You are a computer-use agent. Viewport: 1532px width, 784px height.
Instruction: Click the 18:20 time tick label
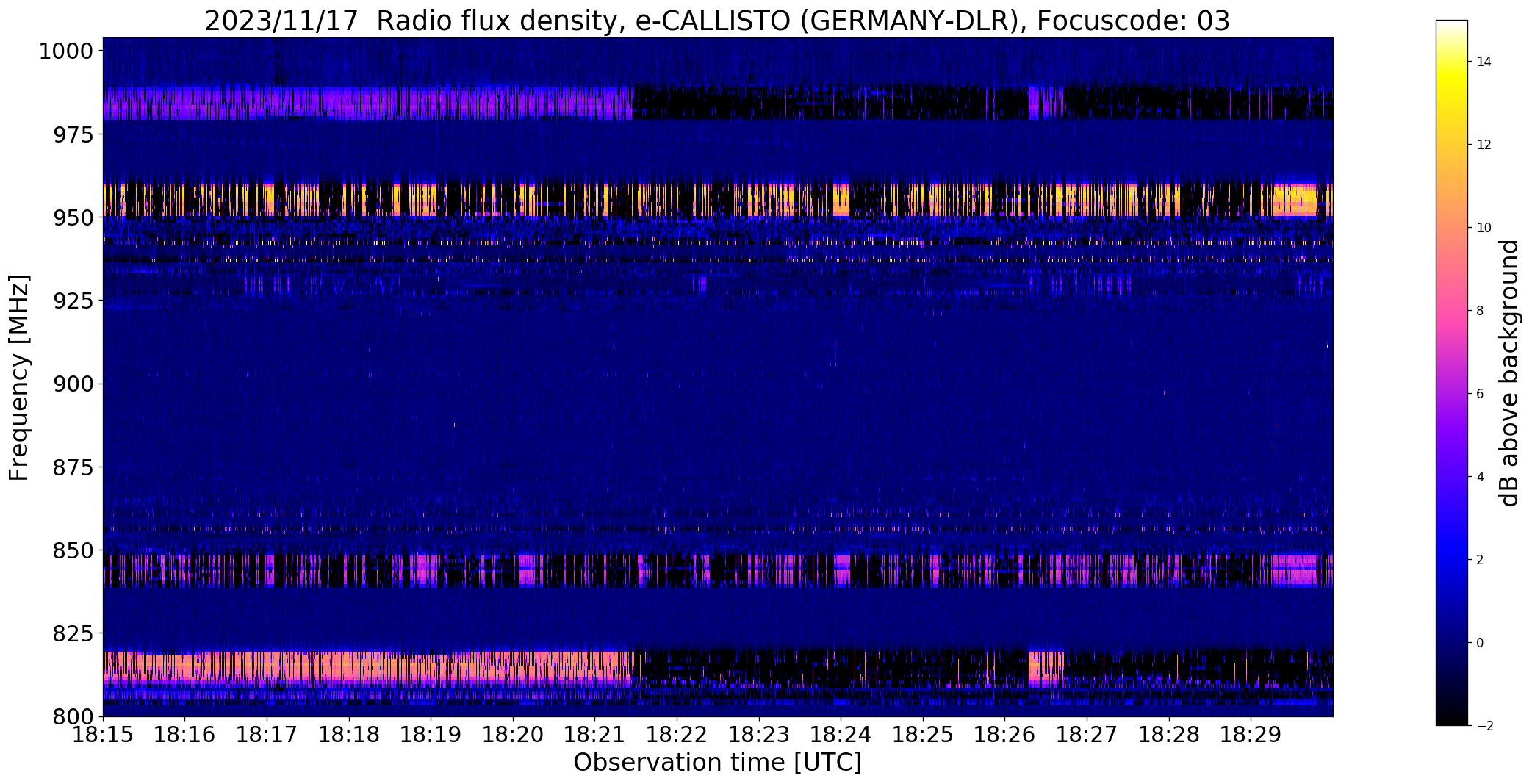click(513, 735)
